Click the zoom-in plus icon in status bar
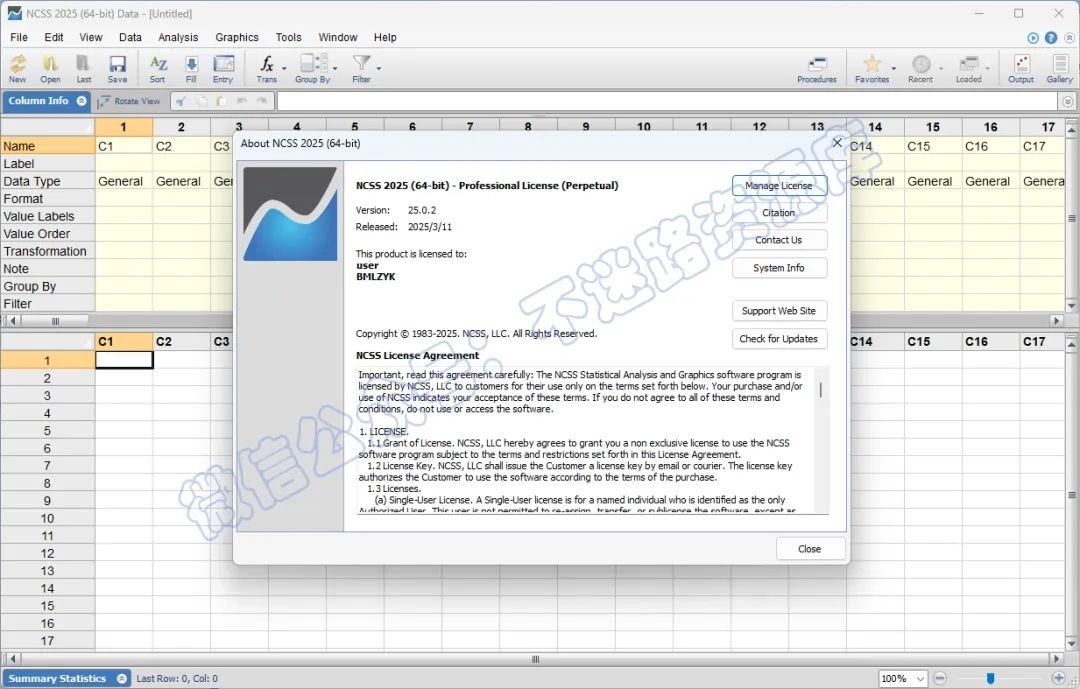1080x689 pixels. 1059,679
